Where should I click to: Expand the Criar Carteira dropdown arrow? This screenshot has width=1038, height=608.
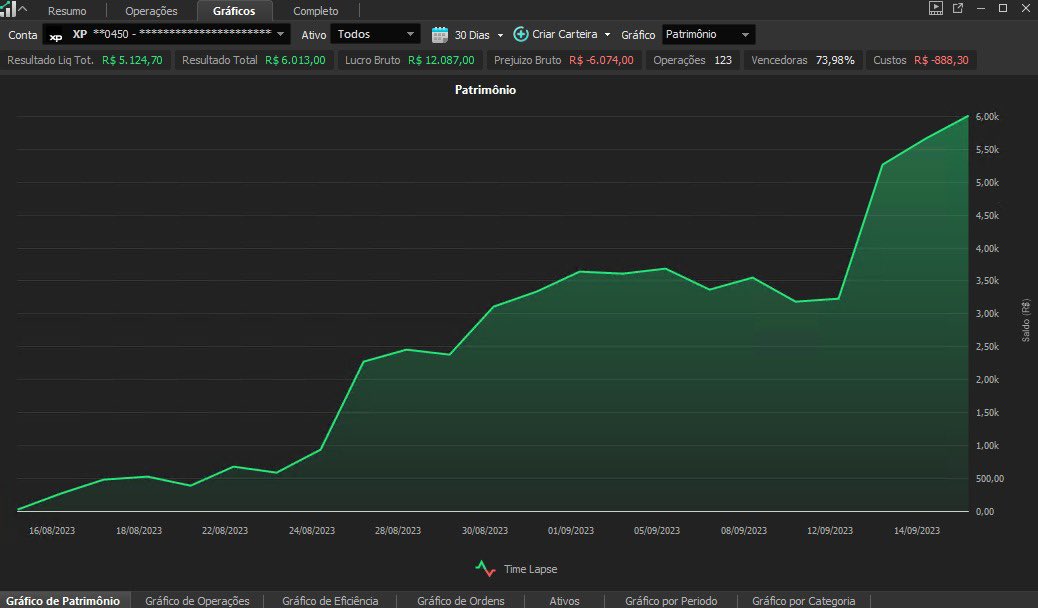[x=607, y=34]
